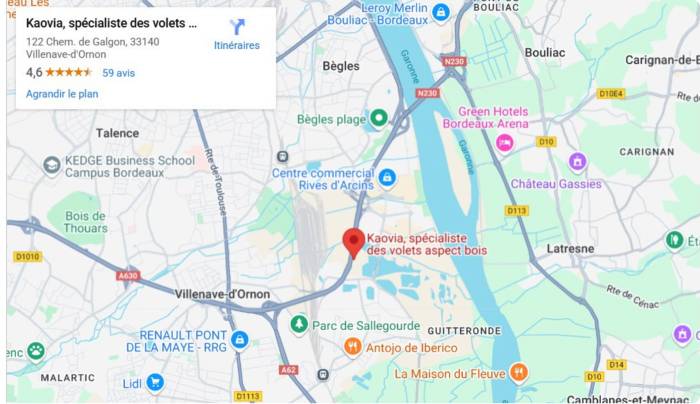
Task: Open the KEDGE Business School graduation-cap icon
Action: point(51,166)
